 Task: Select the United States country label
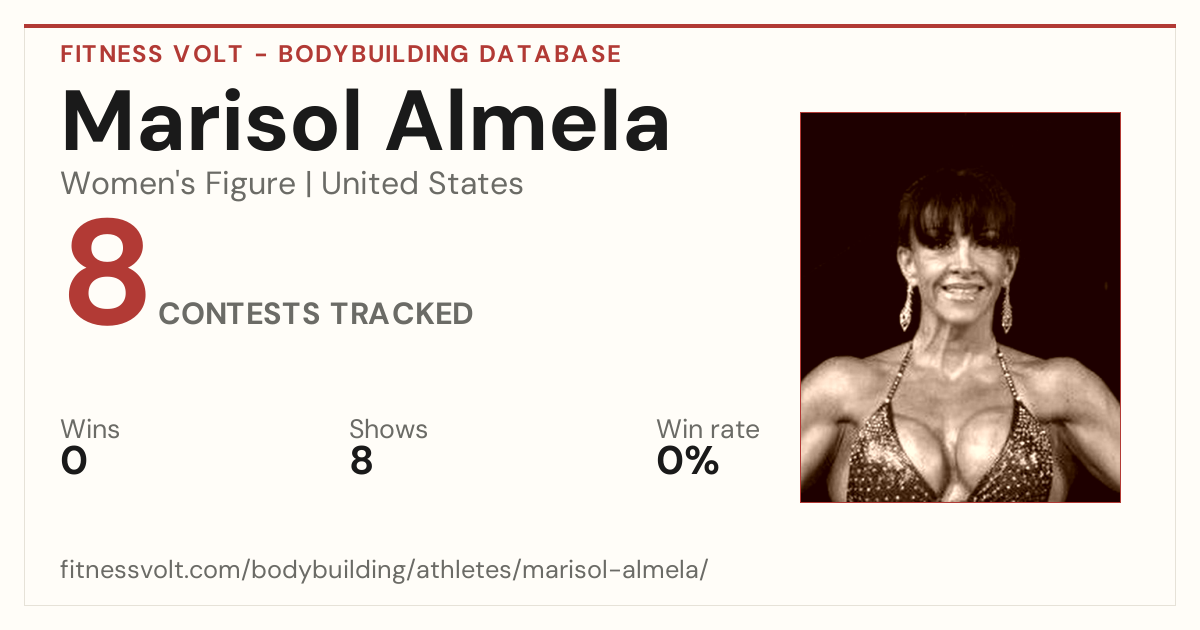[x=422, y=184]
